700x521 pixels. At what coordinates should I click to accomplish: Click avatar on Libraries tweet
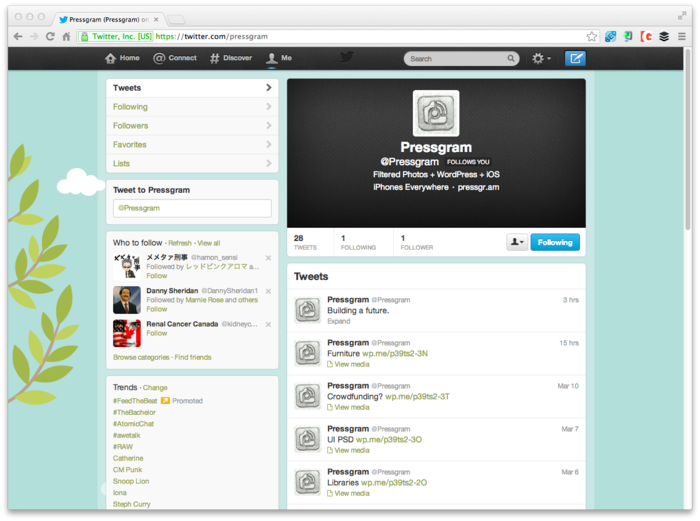[x=308, y=482]
